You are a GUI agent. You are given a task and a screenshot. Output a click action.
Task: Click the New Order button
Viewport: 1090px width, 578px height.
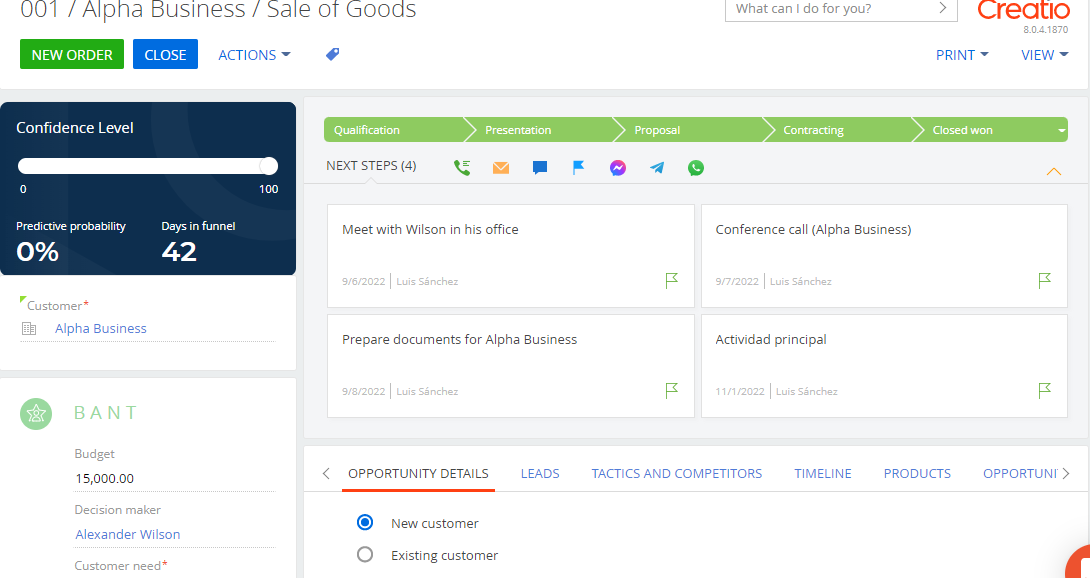point(72,54)
